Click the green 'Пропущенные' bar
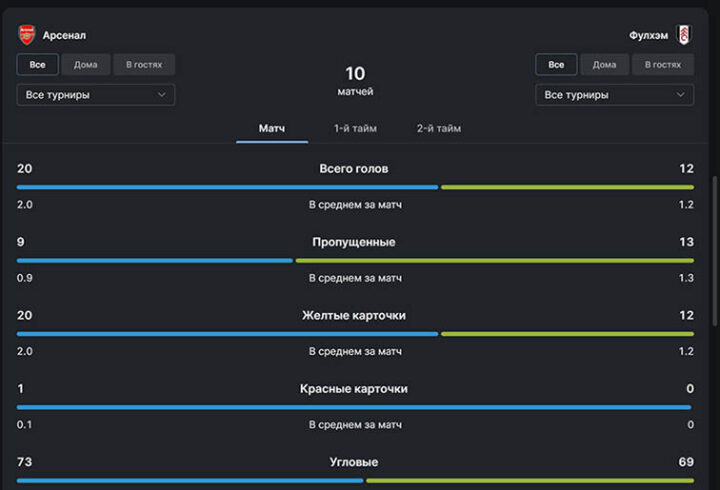Image resolution: width=720 pixels, height=490 pixels. click(x=495, y=260)
